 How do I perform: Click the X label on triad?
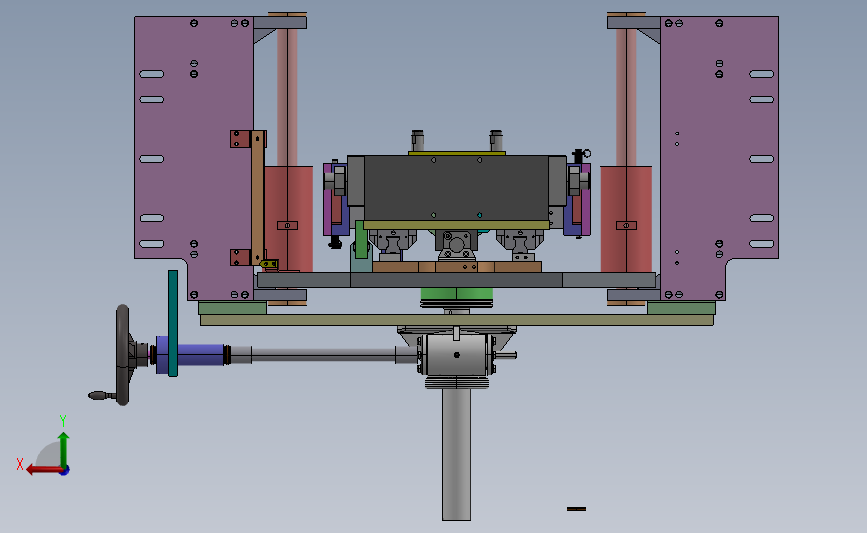pyautogui.click(x=20, y=464)
